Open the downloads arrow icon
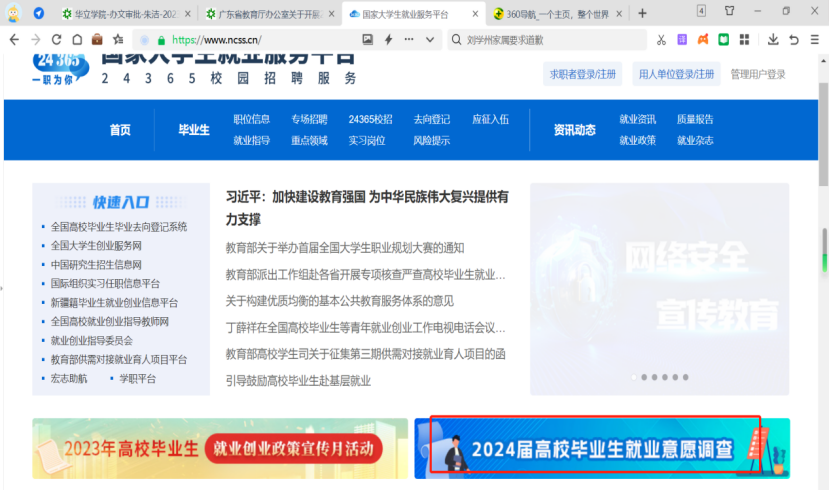 click(773, 39)
